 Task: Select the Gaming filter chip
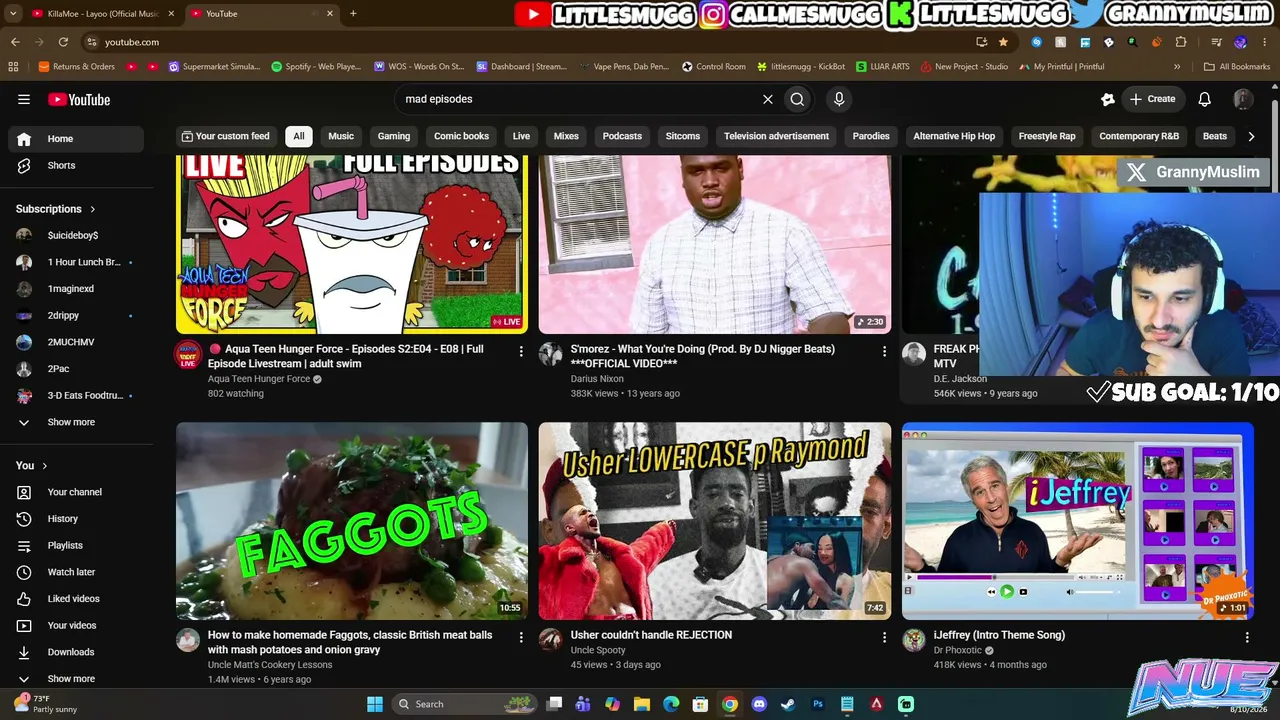click(394, 136)
